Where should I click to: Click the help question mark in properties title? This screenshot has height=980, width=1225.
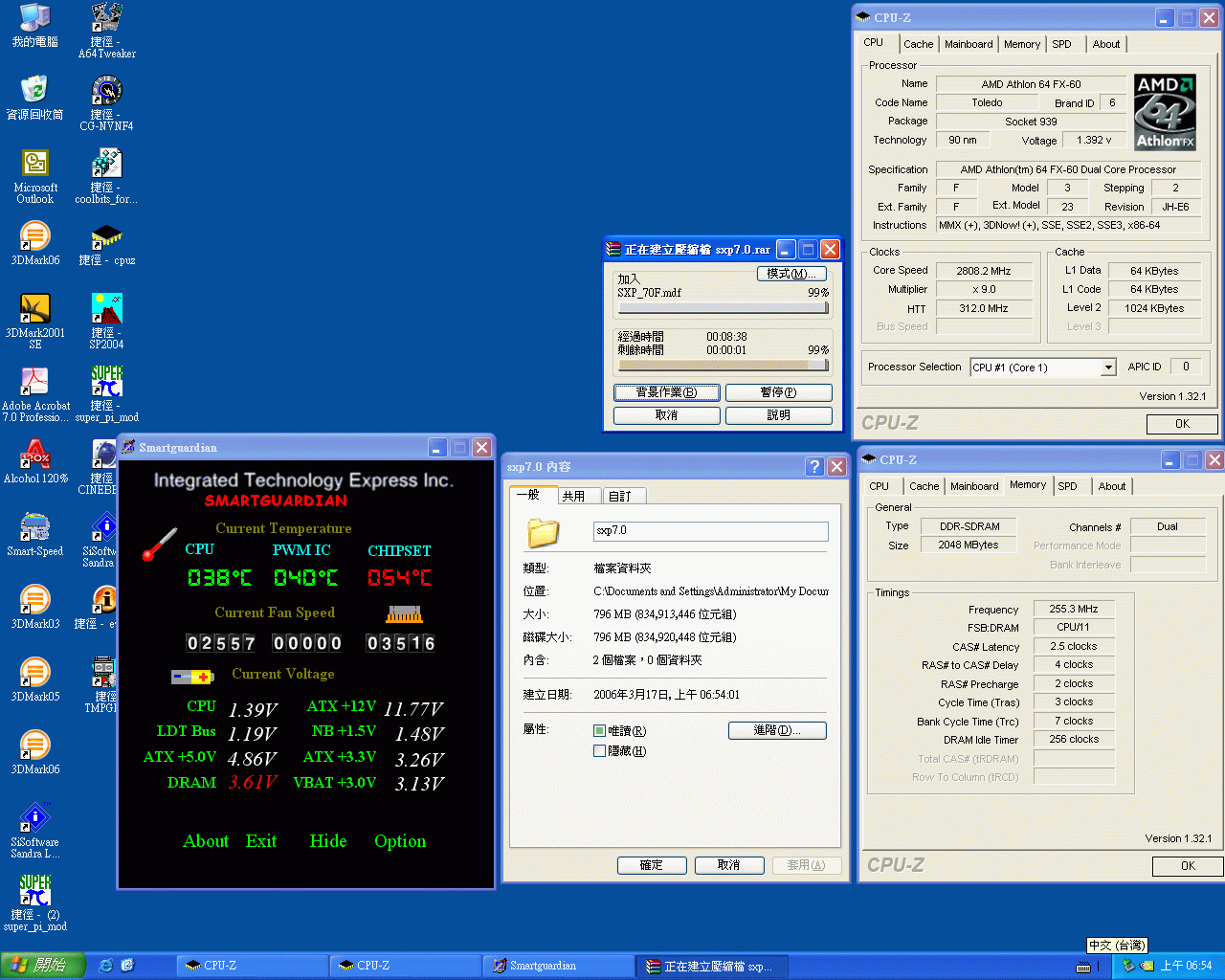click(x=814, y=467)
